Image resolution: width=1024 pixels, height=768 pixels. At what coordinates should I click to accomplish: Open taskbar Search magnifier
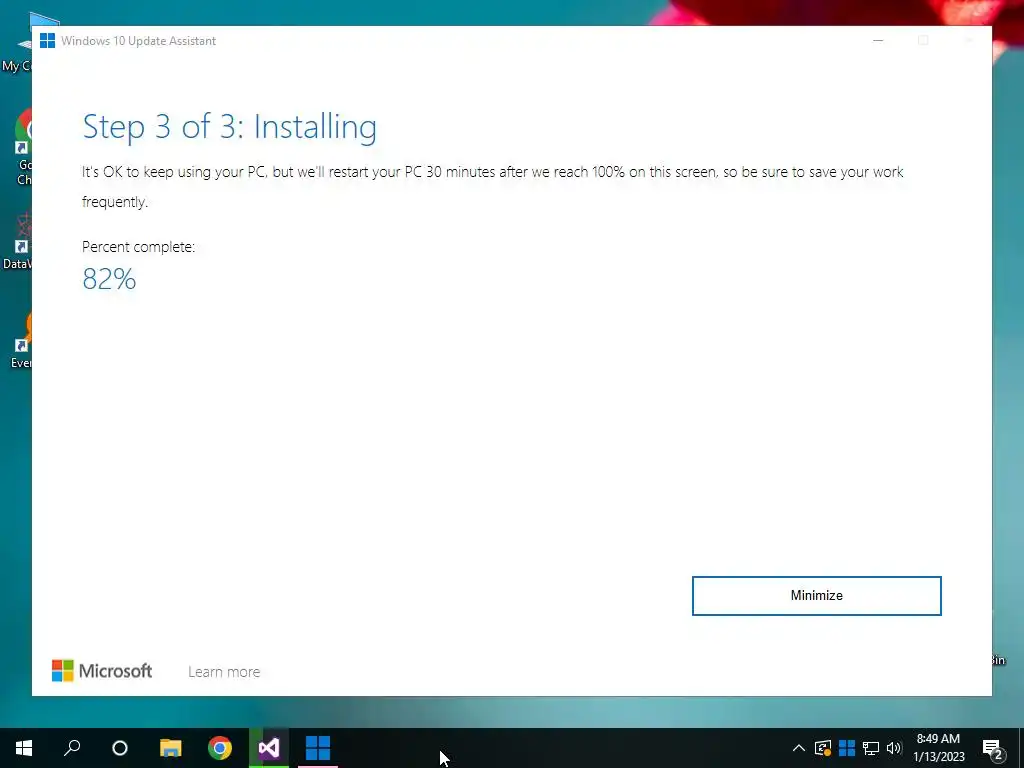(x=72, y=748)
